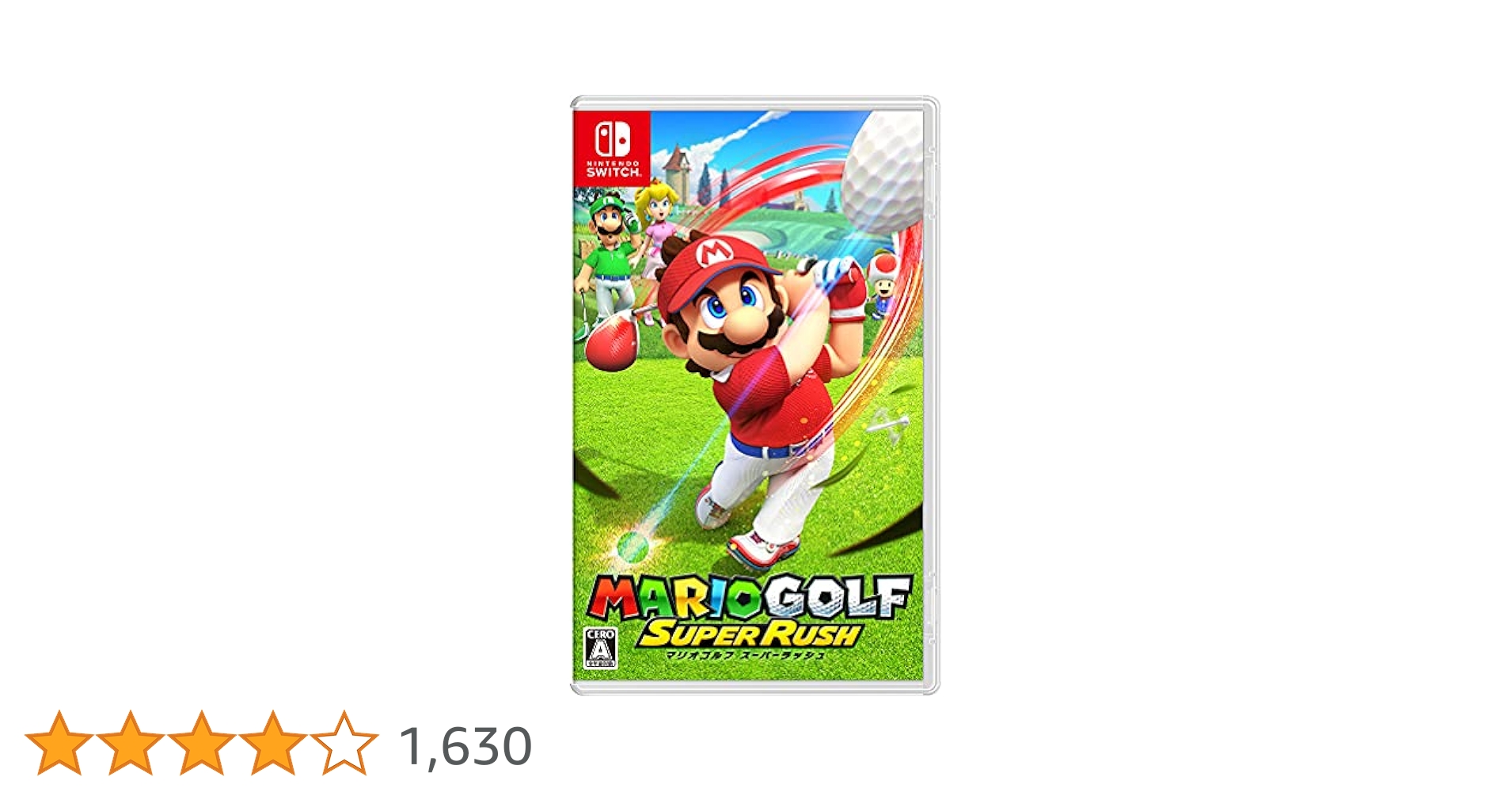The height and width of the screenshot is (792, 1512).
Task: Click the glowing green ball on the grass
Action: (632, 545)
